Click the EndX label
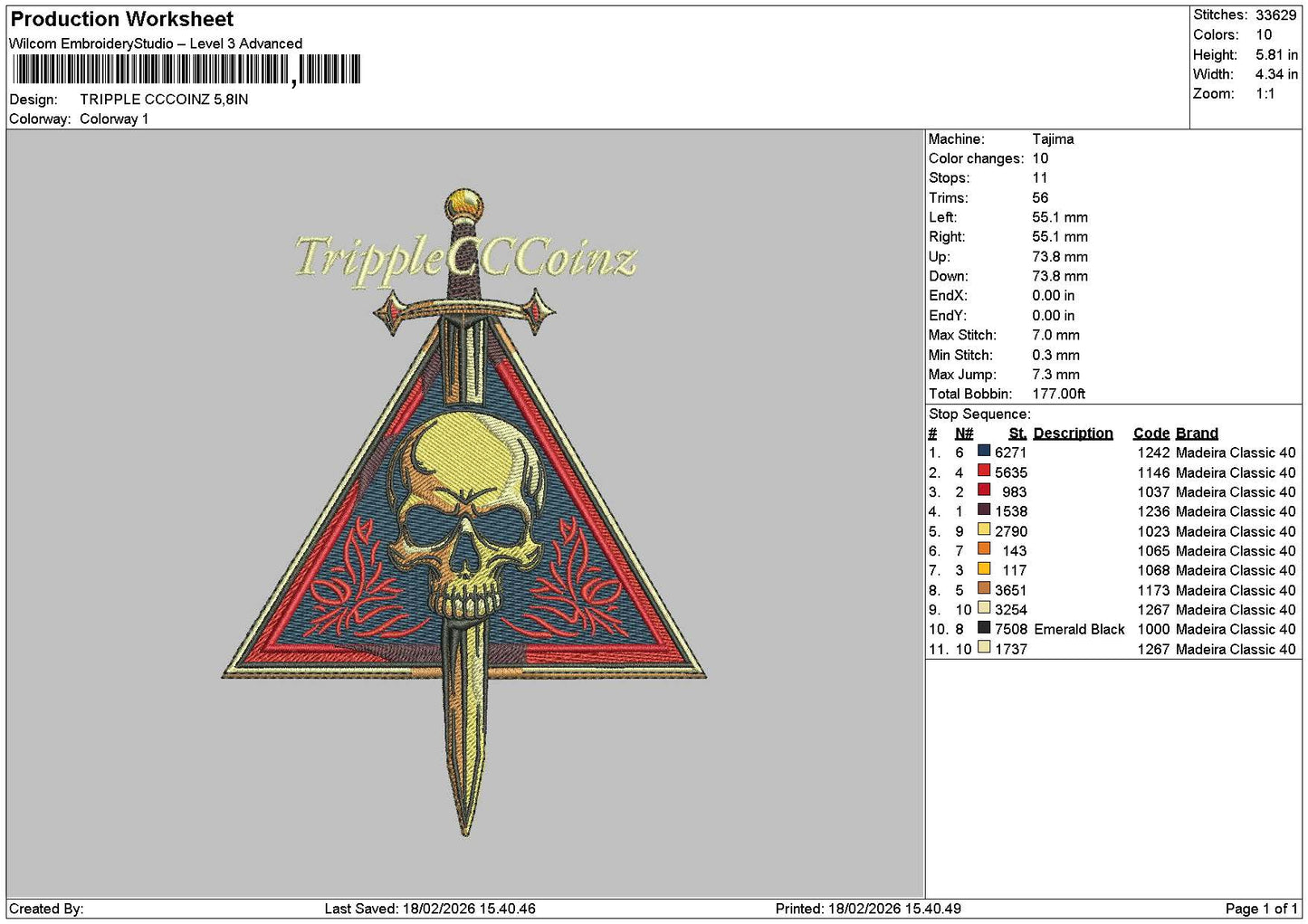1308x924 pixels. 948,296
